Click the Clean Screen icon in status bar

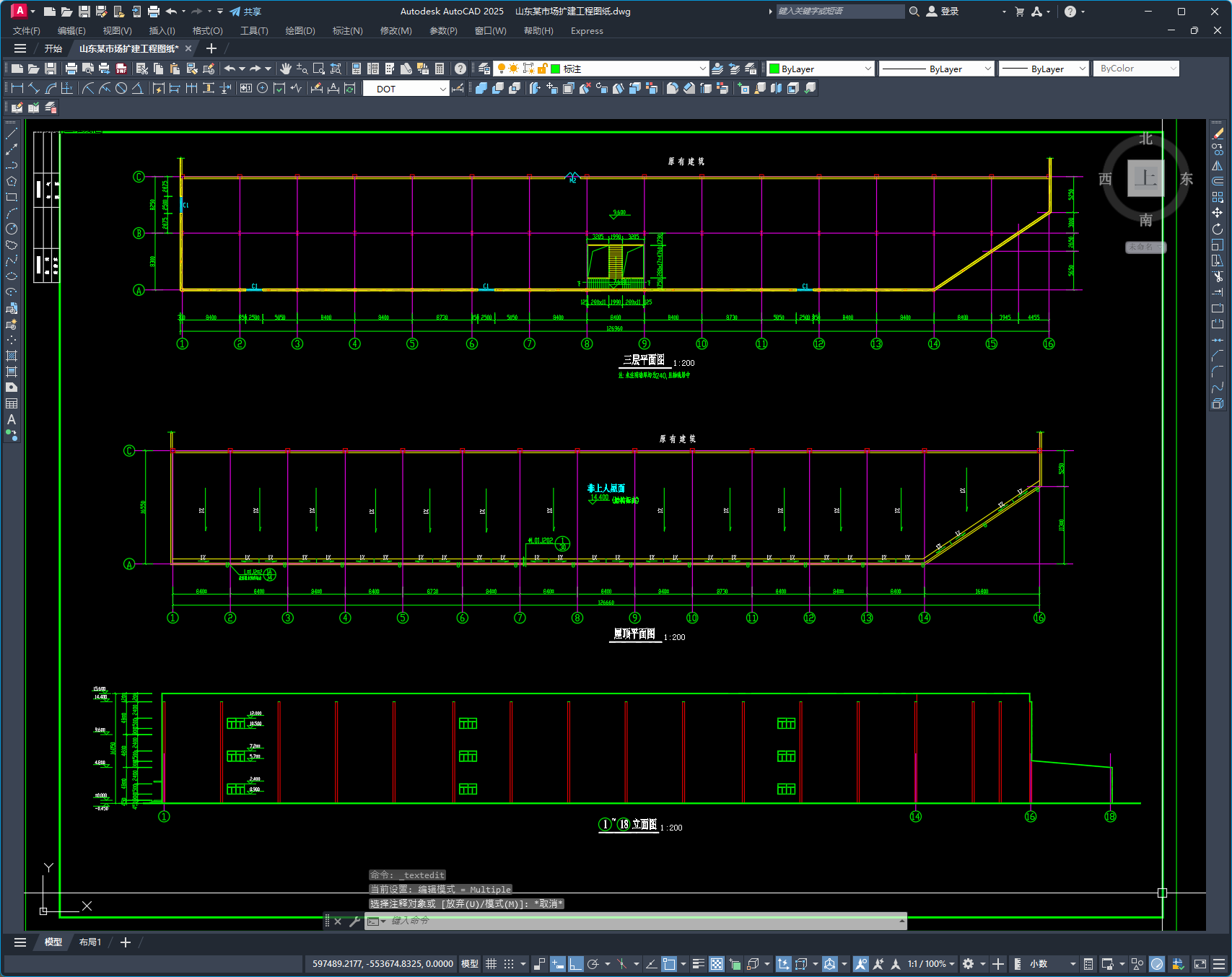tap(1200, 964)
